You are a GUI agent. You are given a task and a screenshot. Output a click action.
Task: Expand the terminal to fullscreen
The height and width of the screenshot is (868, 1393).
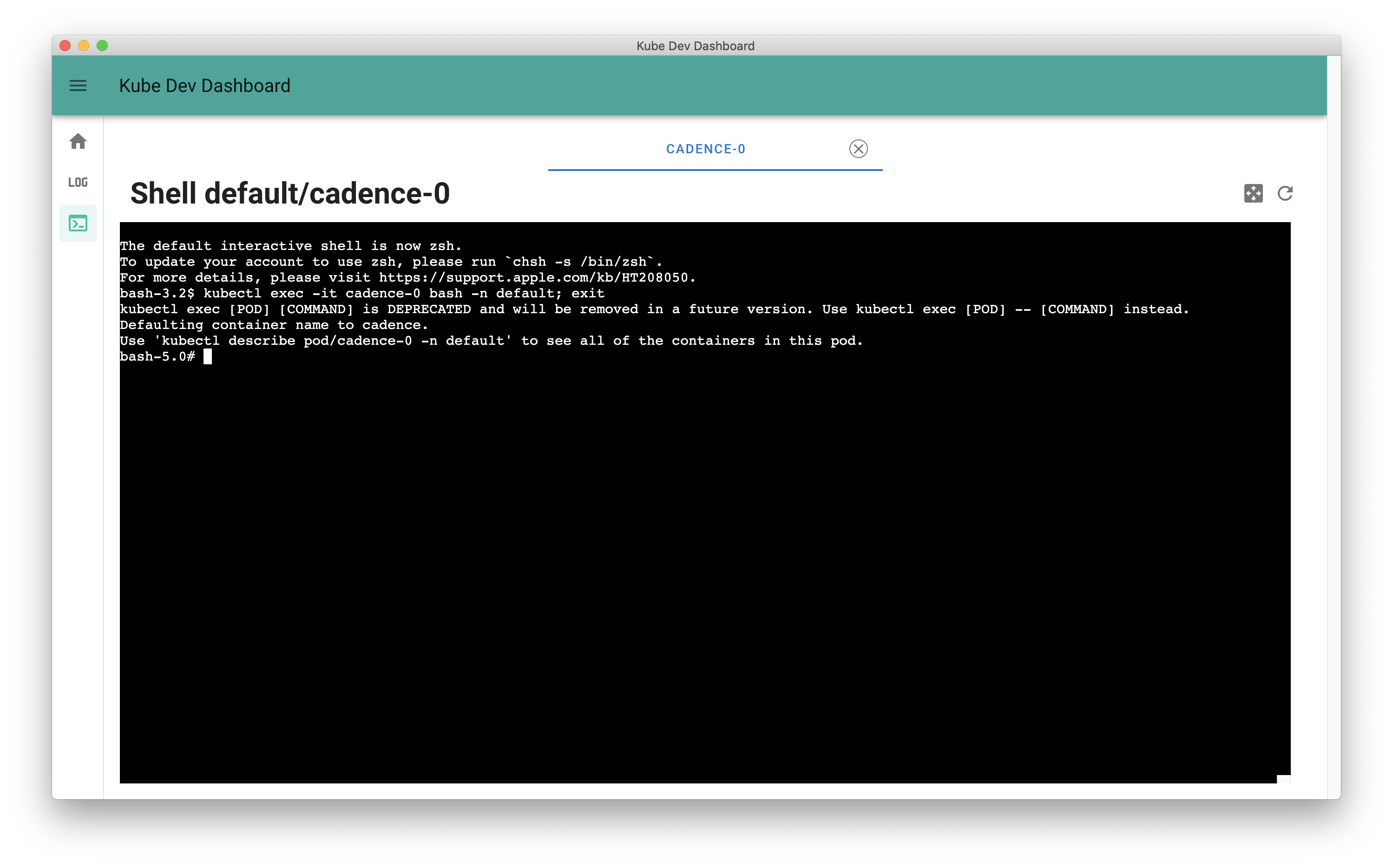1253,193
